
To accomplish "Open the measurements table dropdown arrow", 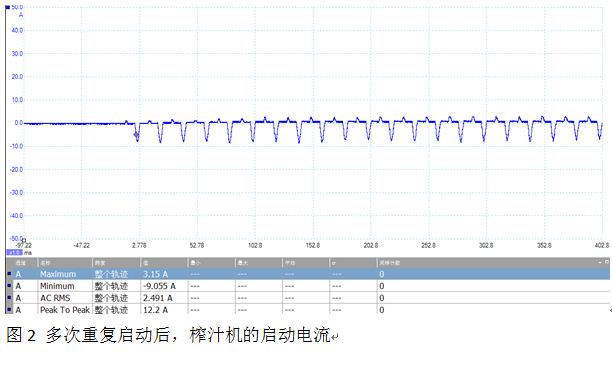I will click(x=600, y=262).
